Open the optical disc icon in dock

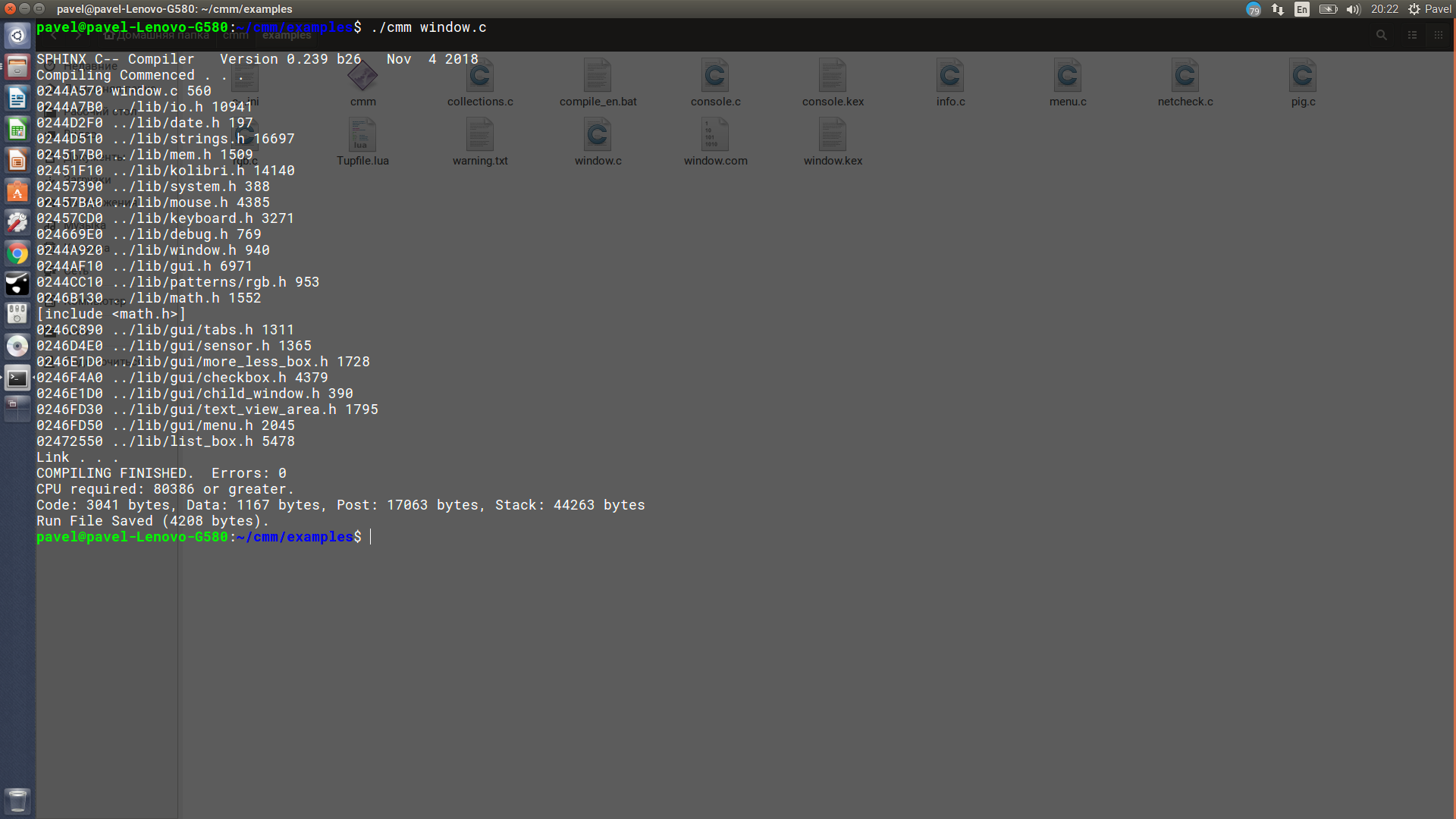[x=17, y=347]
